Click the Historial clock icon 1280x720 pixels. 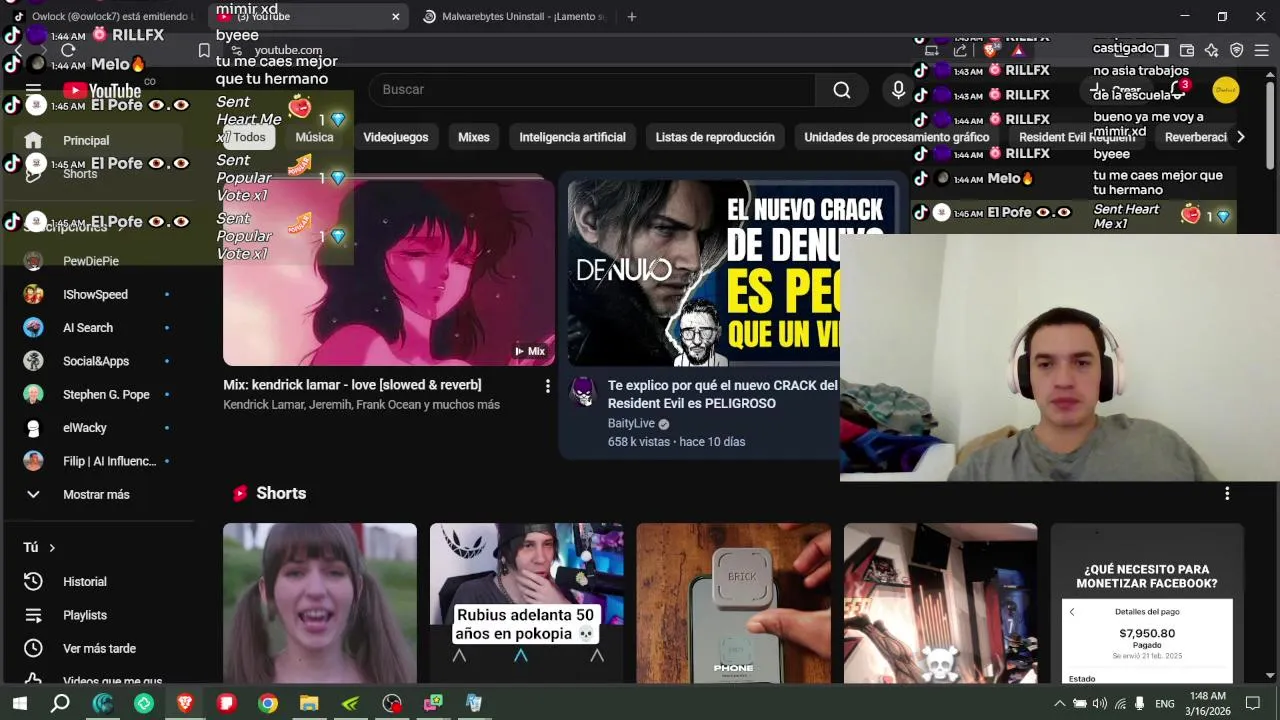(33, 581)
